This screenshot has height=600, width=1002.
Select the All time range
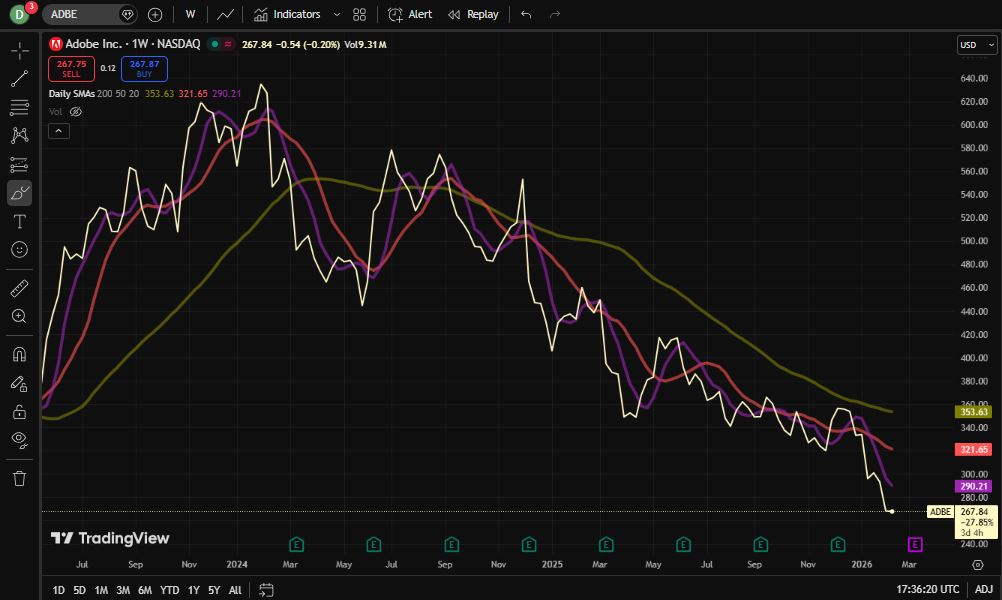click(235, 590)
